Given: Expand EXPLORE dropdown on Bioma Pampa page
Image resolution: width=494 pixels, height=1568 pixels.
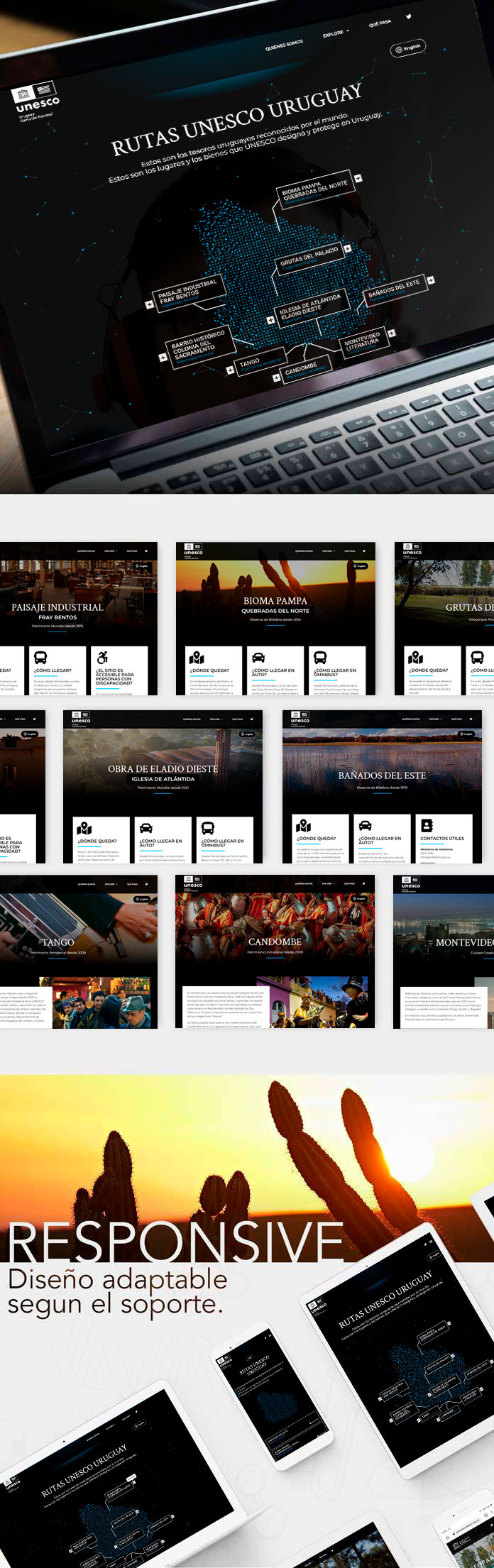Looking at the screenshot, I should point(328,551).
